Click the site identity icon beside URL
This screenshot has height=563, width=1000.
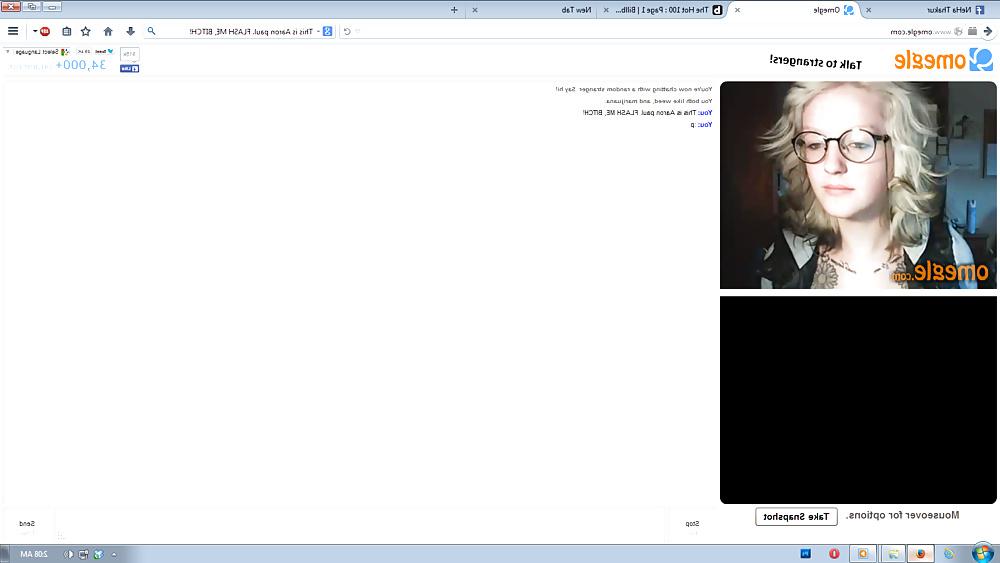pos(958,31)
